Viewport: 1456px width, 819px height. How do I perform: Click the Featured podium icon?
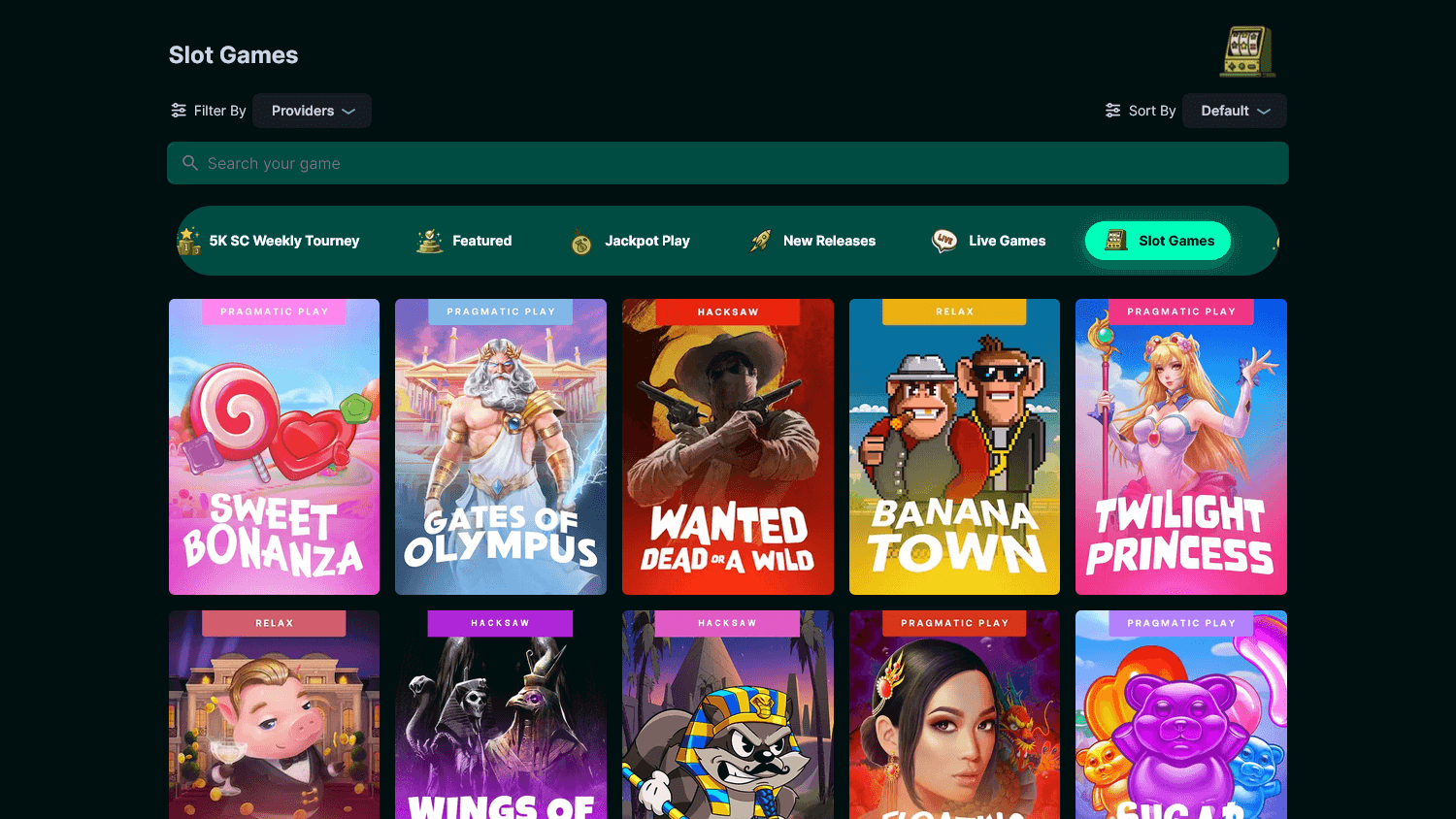430,241
